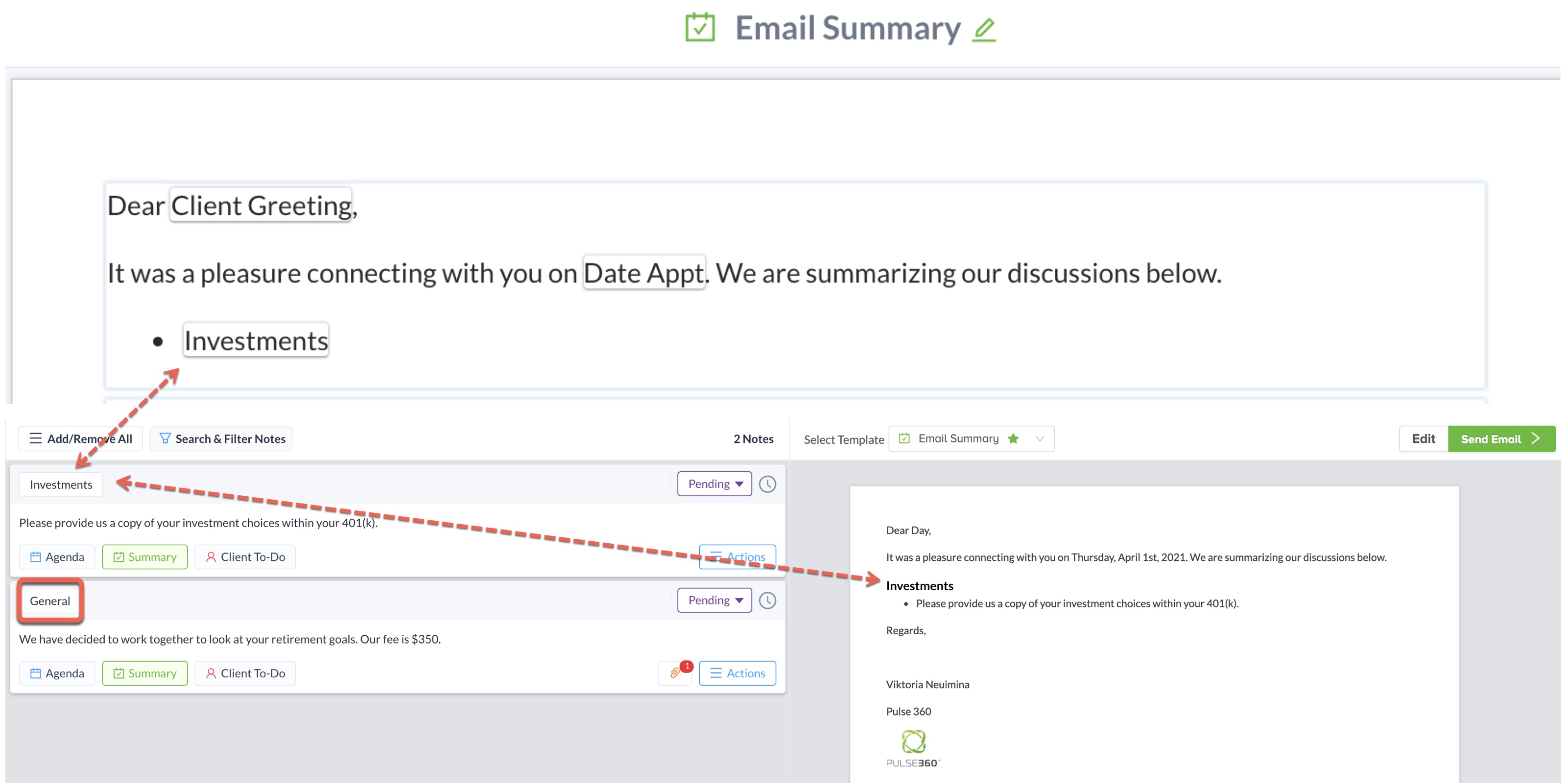
Task: Open Pending status dropdown on General note
Action: click(x=714, y=600)
